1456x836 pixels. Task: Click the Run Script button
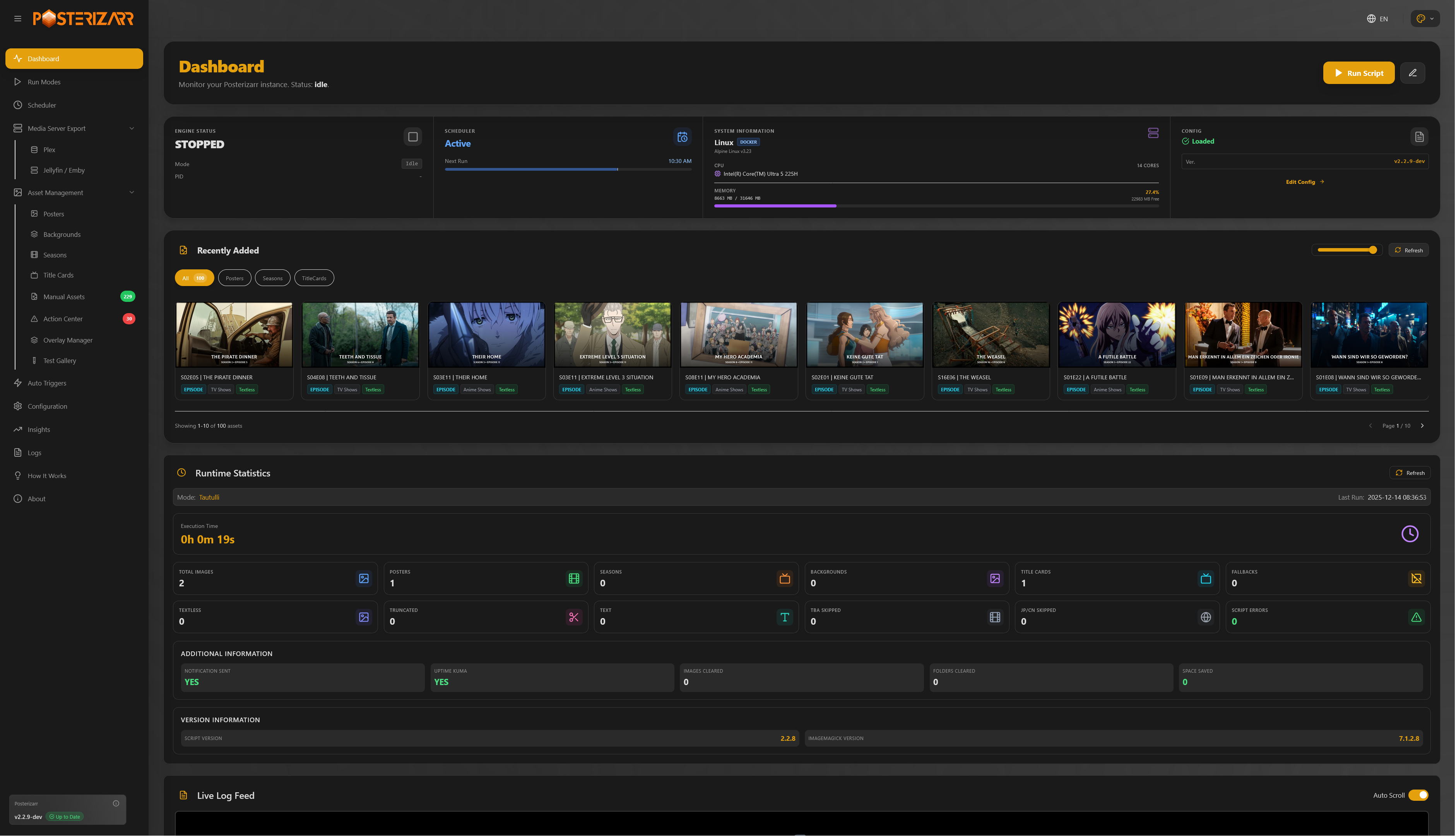1358,73
